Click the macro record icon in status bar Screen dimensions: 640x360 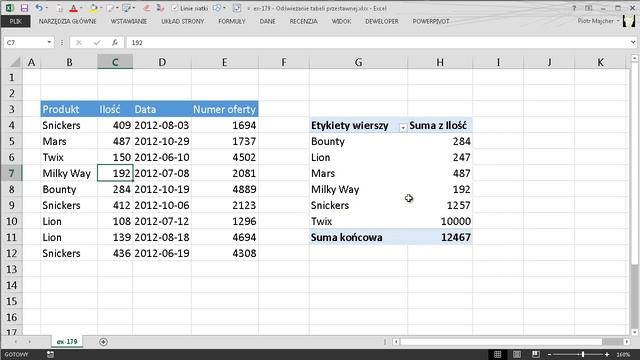(50, 354)
